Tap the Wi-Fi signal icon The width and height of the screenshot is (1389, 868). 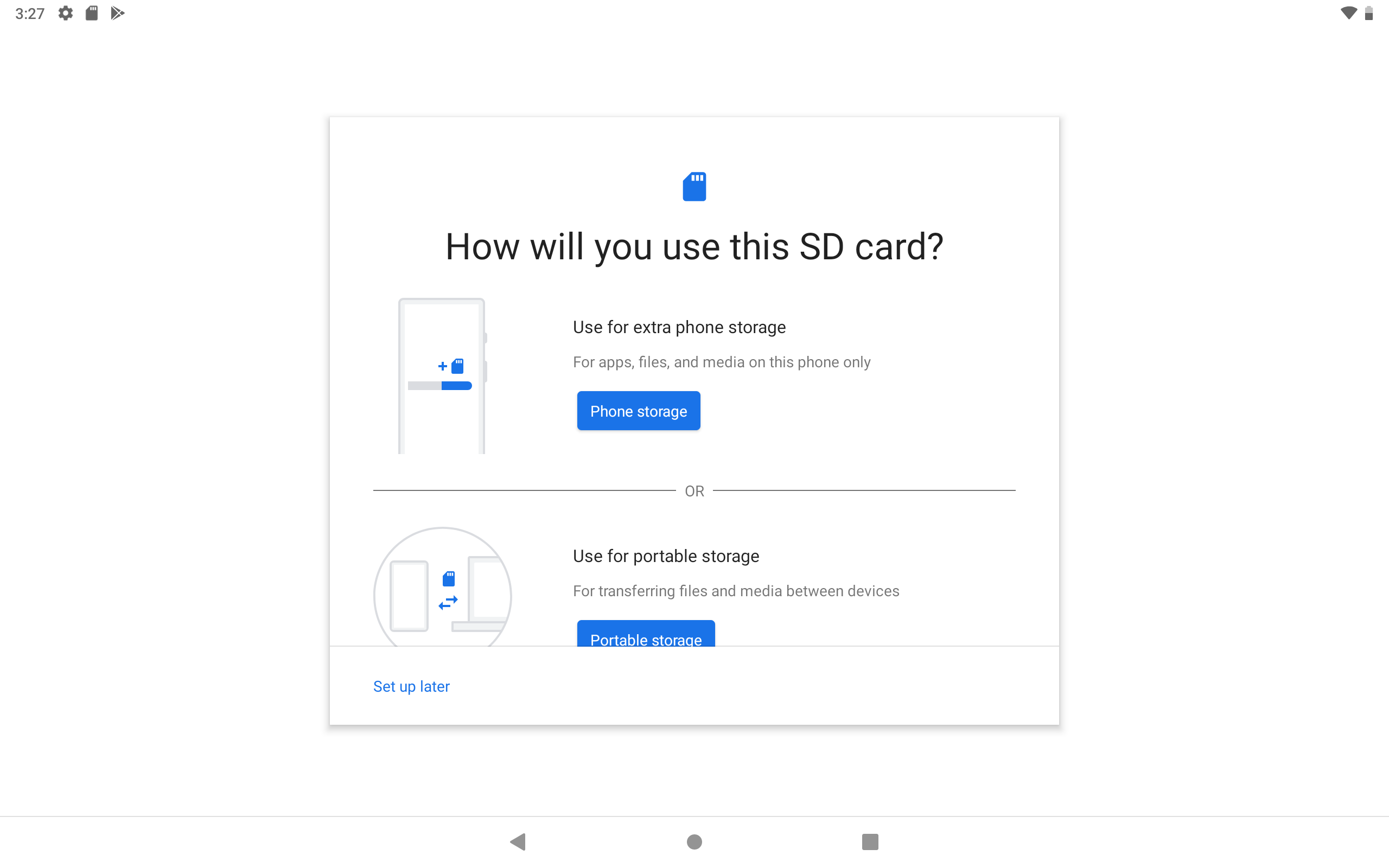point(1348,13)
